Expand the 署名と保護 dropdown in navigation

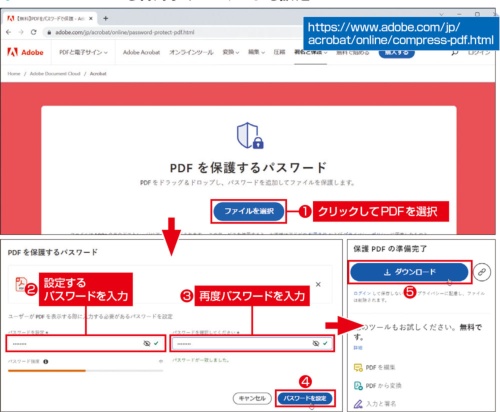[310, 52]
